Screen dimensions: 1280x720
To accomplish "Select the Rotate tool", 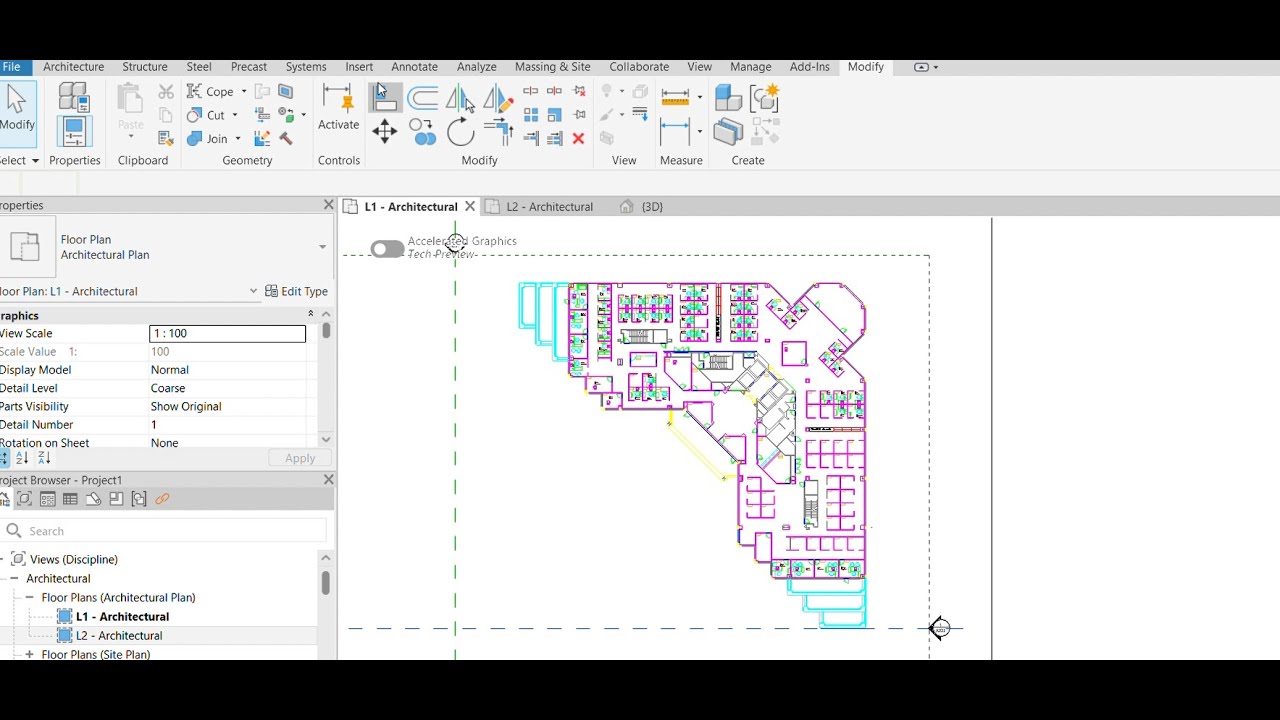I will click(x=461, y=132).
